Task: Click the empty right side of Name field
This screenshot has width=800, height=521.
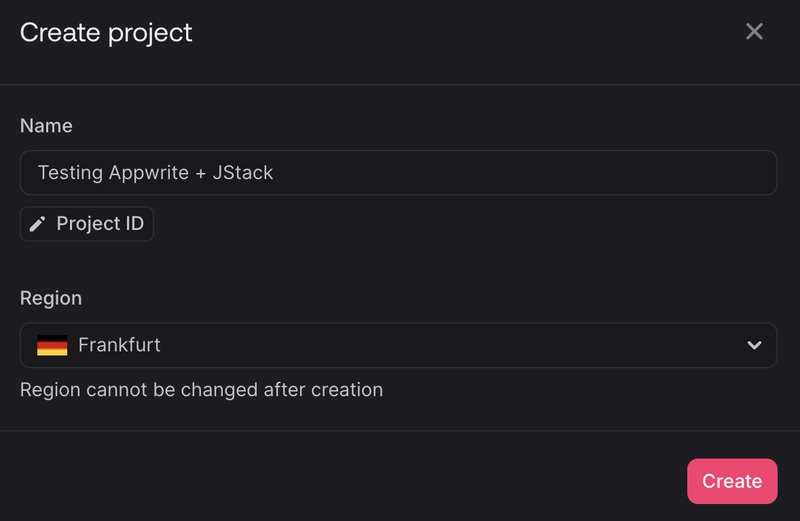Action: (x=600, y=172)
